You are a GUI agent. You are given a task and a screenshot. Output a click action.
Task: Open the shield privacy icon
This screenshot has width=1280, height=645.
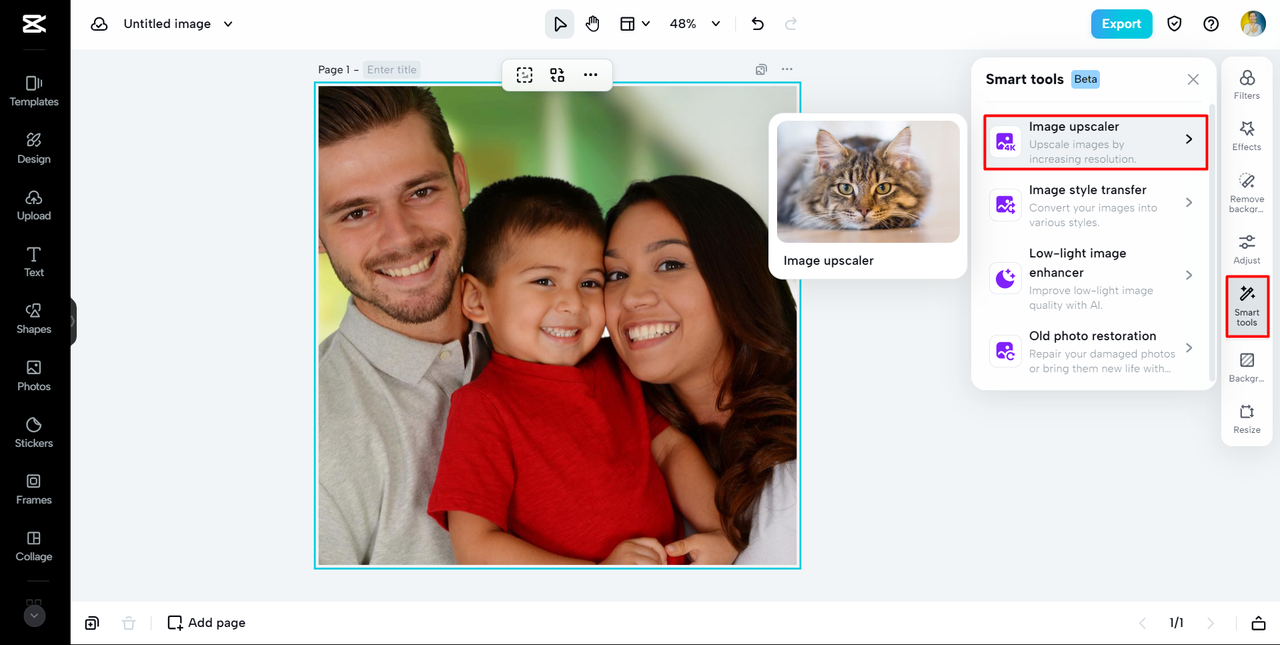1175,24
